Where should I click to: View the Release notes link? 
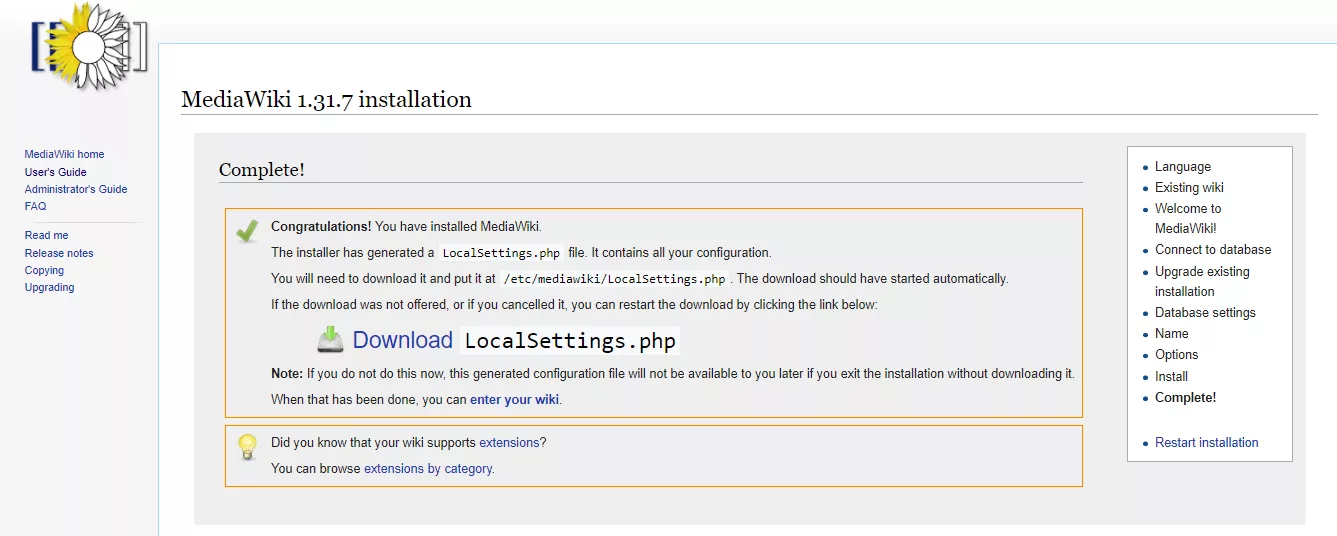point(59,253)
